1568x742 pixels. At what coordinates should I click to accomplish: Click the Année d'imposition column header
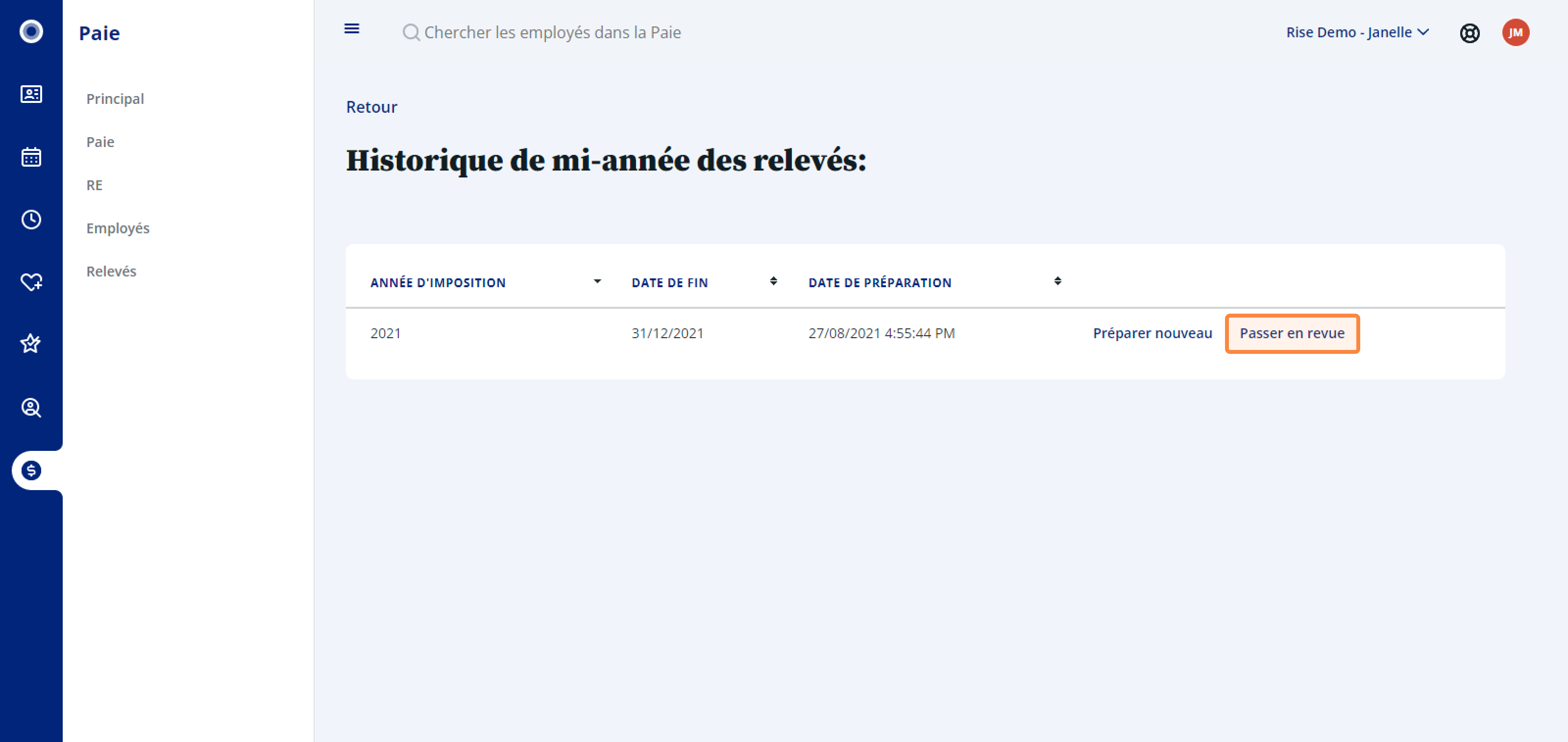click(438, 282)
